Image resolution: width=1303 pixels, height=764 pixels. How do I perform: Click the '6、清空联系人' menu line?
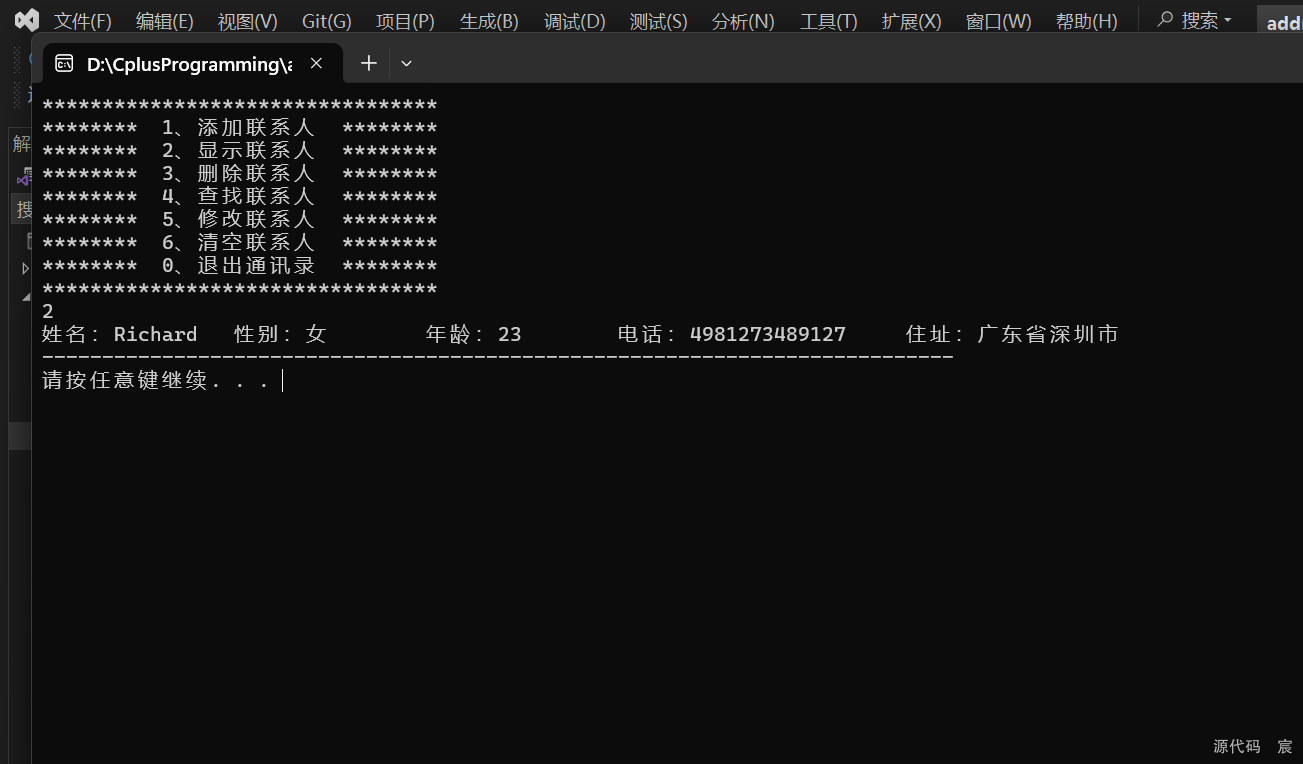tap(238, 243)
